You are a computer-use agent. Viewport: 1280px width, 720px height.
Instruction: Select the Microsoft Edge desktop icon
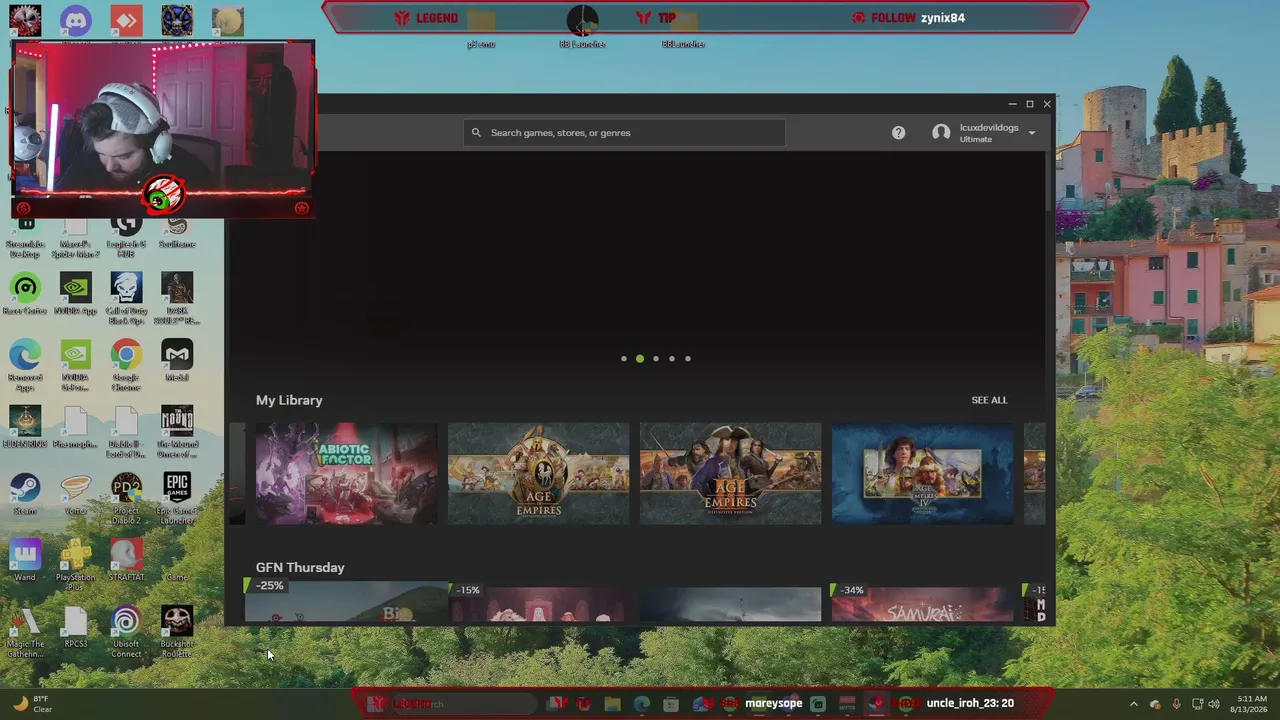[25, 365]
